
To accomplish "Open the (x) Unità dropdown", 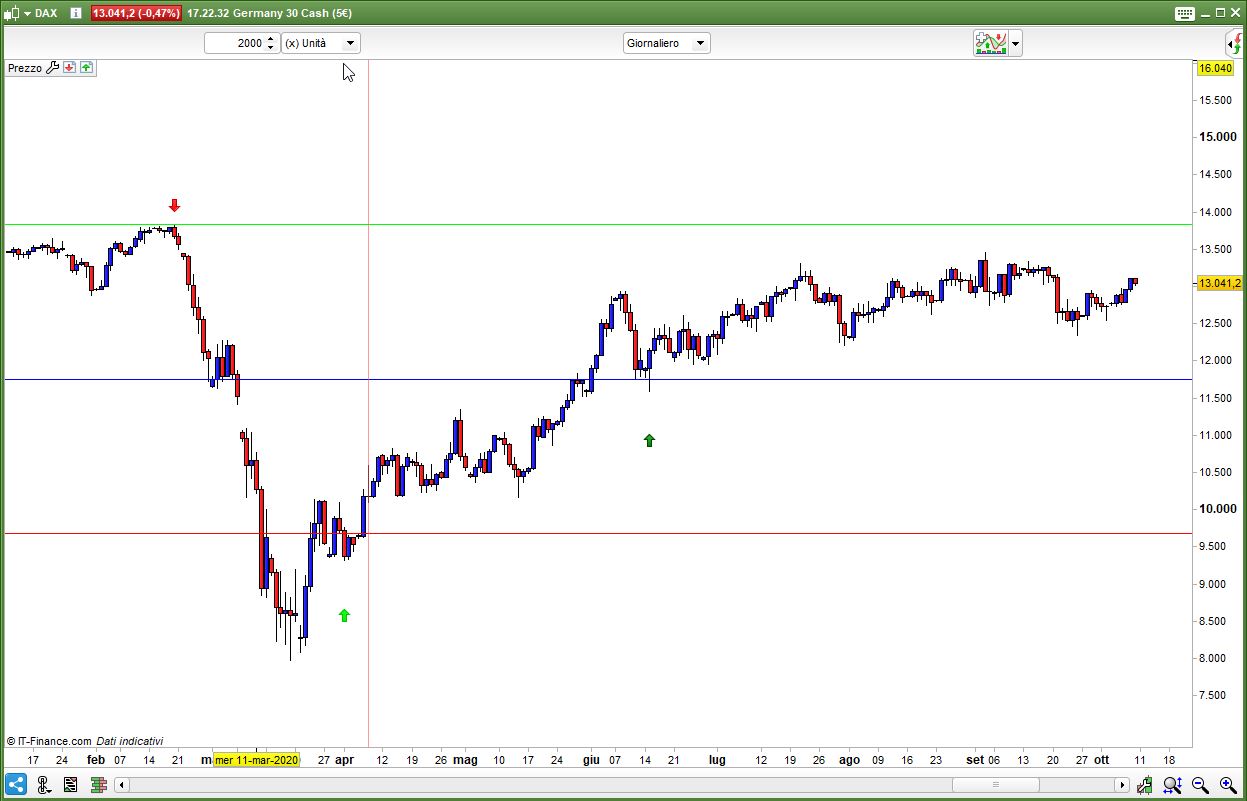I will click(x=320, y=43).
